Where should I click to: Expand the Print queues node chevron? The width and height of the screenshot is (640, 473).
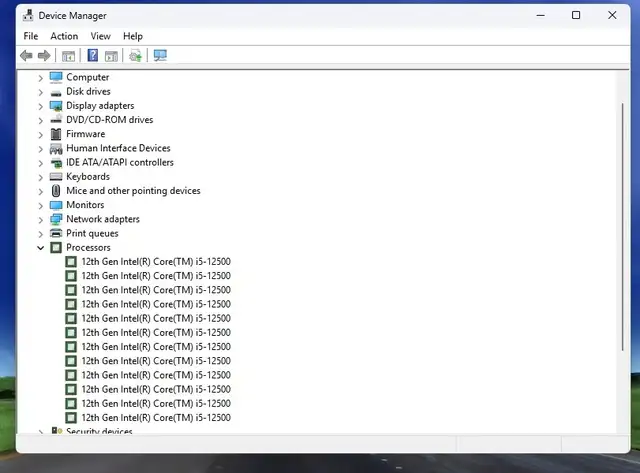click(x=40, y=234)
